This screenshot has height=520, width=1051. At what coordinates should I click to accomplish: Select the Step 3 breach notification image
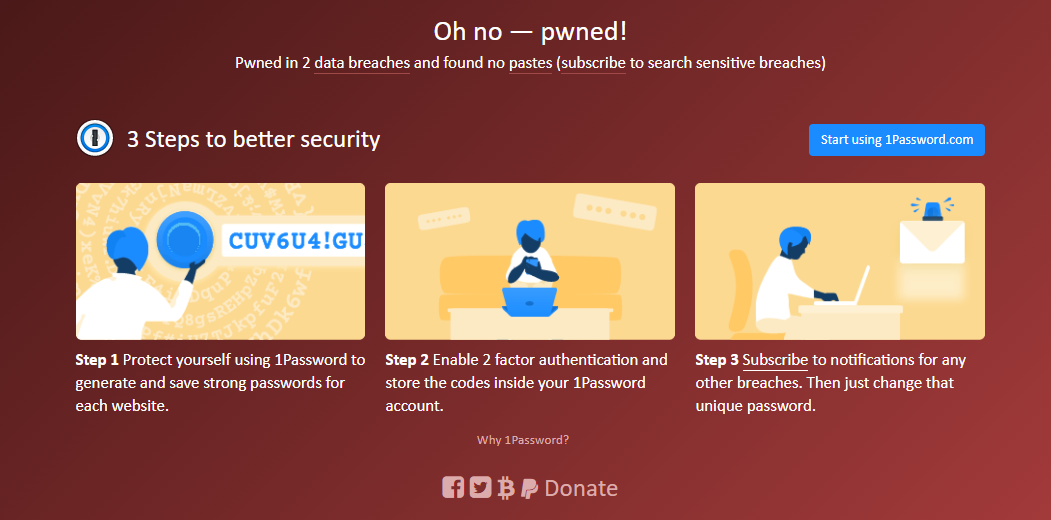click(x=840, y=261)
